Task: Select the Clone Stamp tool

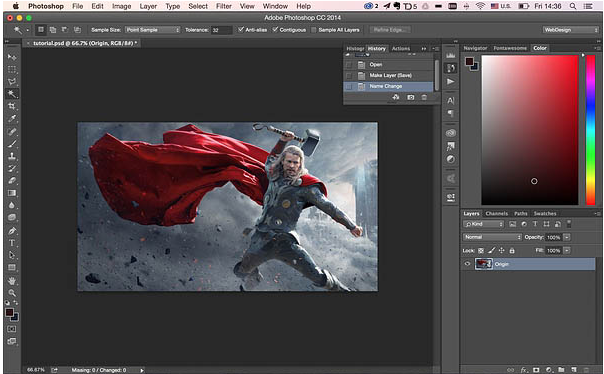Action: [12, 156]
